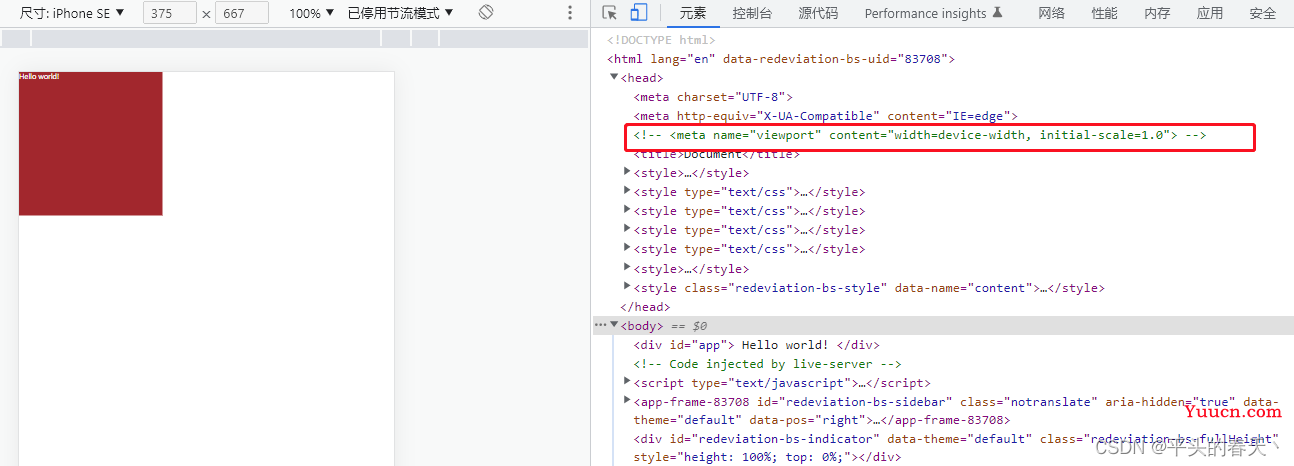Expand the script type text/javascript node

pyautogui.click(x=627, y=382)
